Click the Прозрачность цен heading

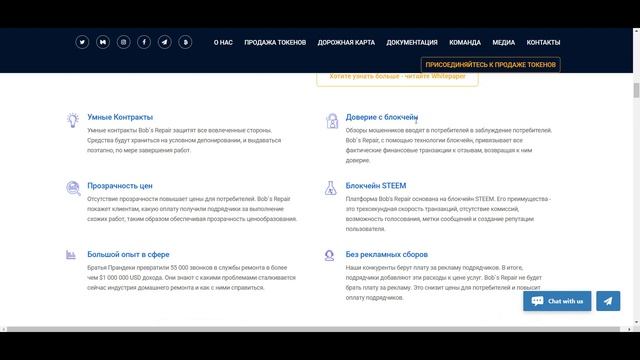pos(120,186)
